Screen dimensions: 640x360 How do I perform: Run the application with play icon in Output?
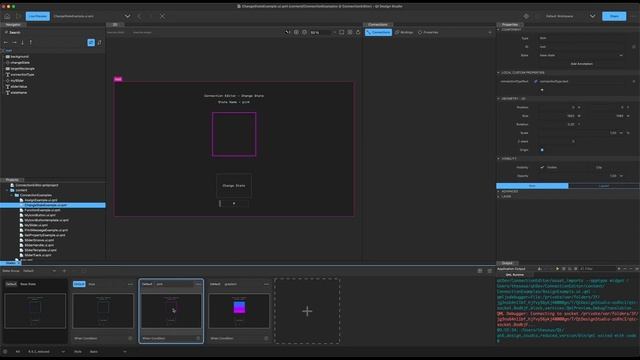tap(557, 269)
